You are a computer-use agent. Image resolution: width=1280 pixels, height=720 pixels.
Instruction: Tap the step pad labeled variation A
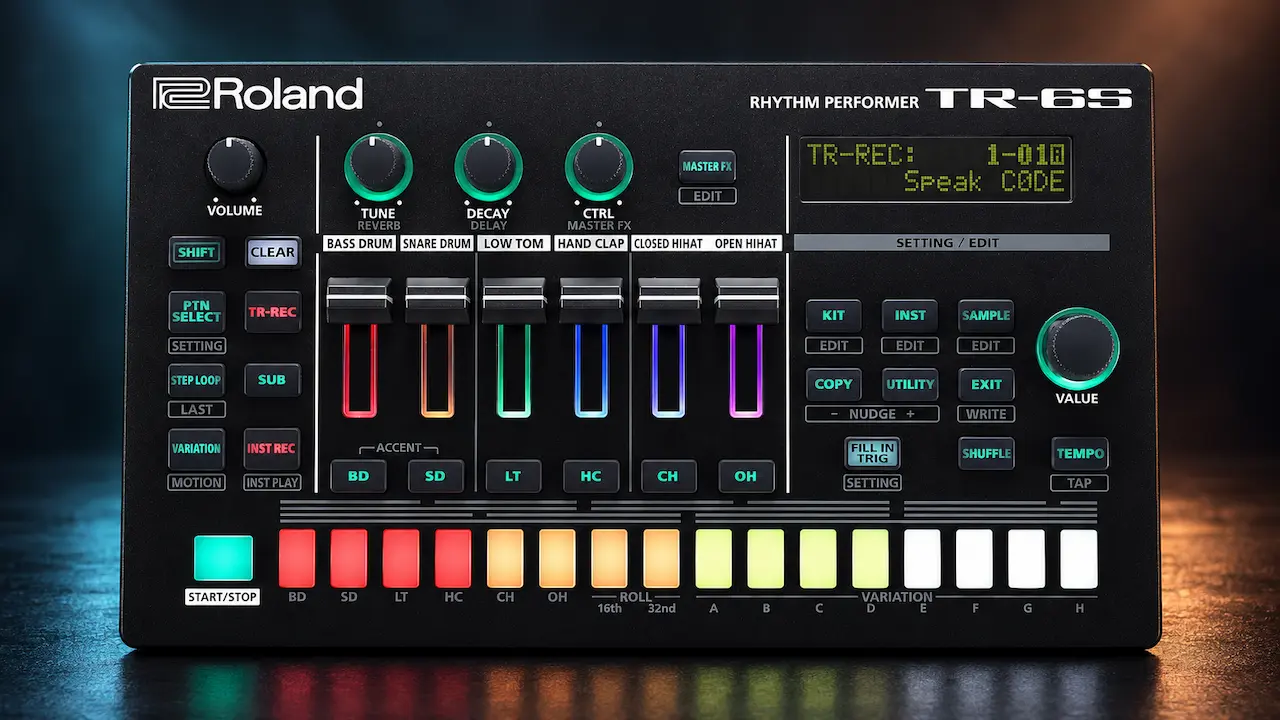point(713,558)
